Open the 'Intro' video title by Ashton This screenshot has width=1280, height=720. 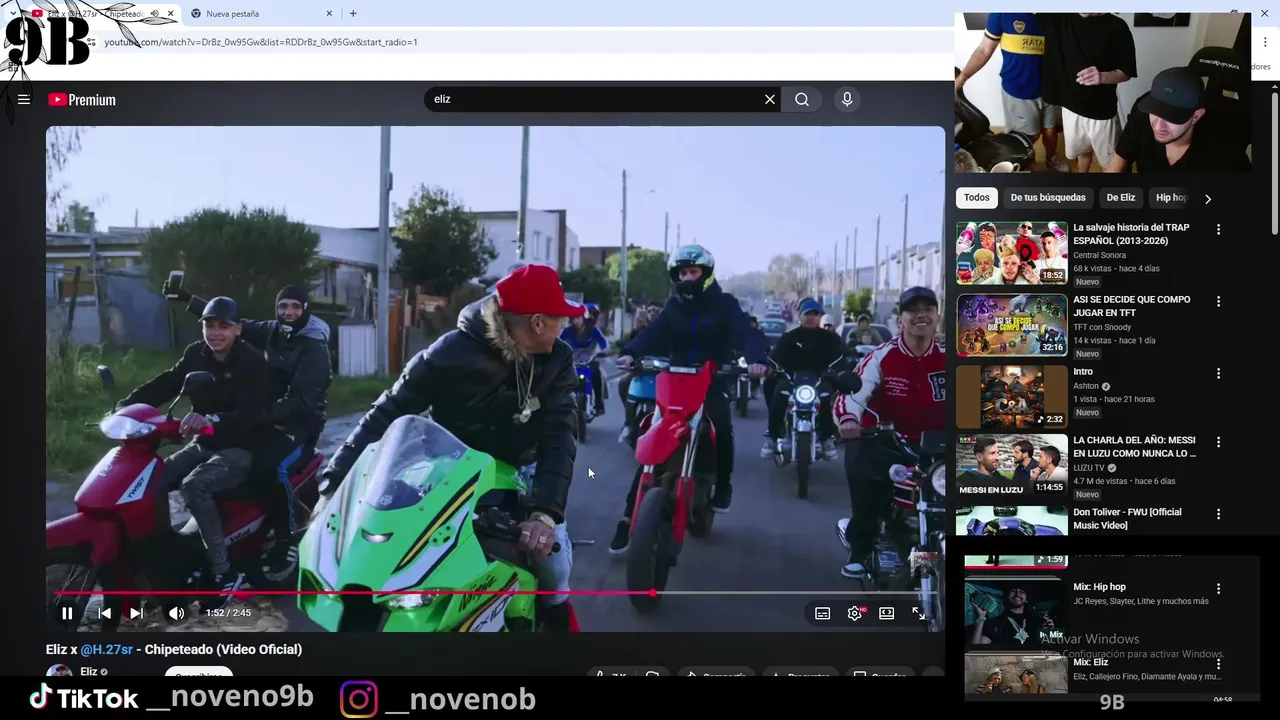(x=1083, y=372)
